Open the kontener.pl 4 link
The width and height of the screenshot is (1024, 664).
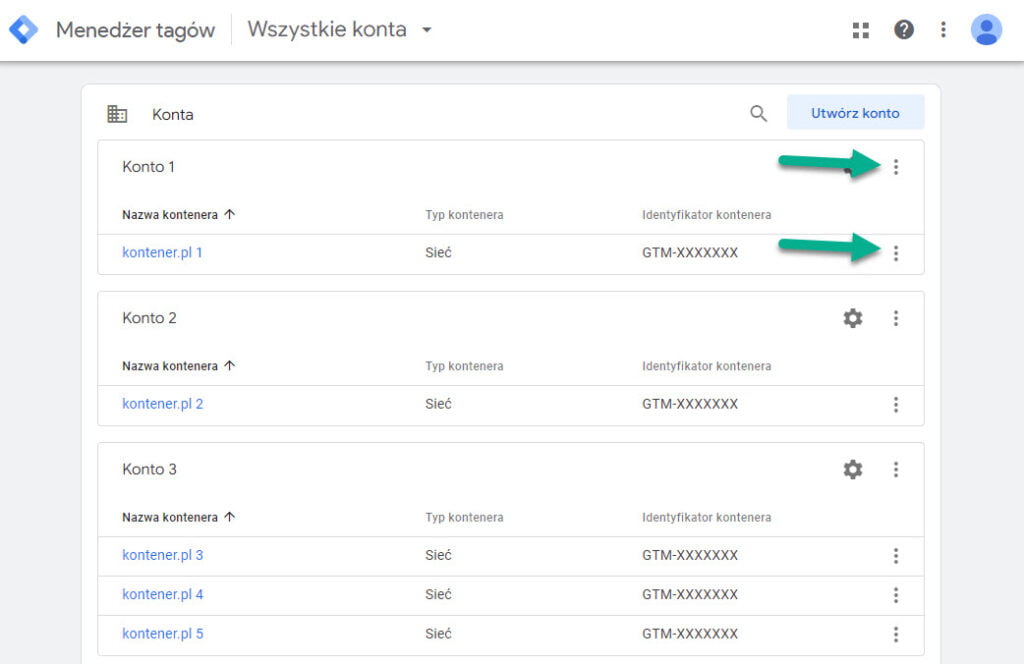click(163, 594)
